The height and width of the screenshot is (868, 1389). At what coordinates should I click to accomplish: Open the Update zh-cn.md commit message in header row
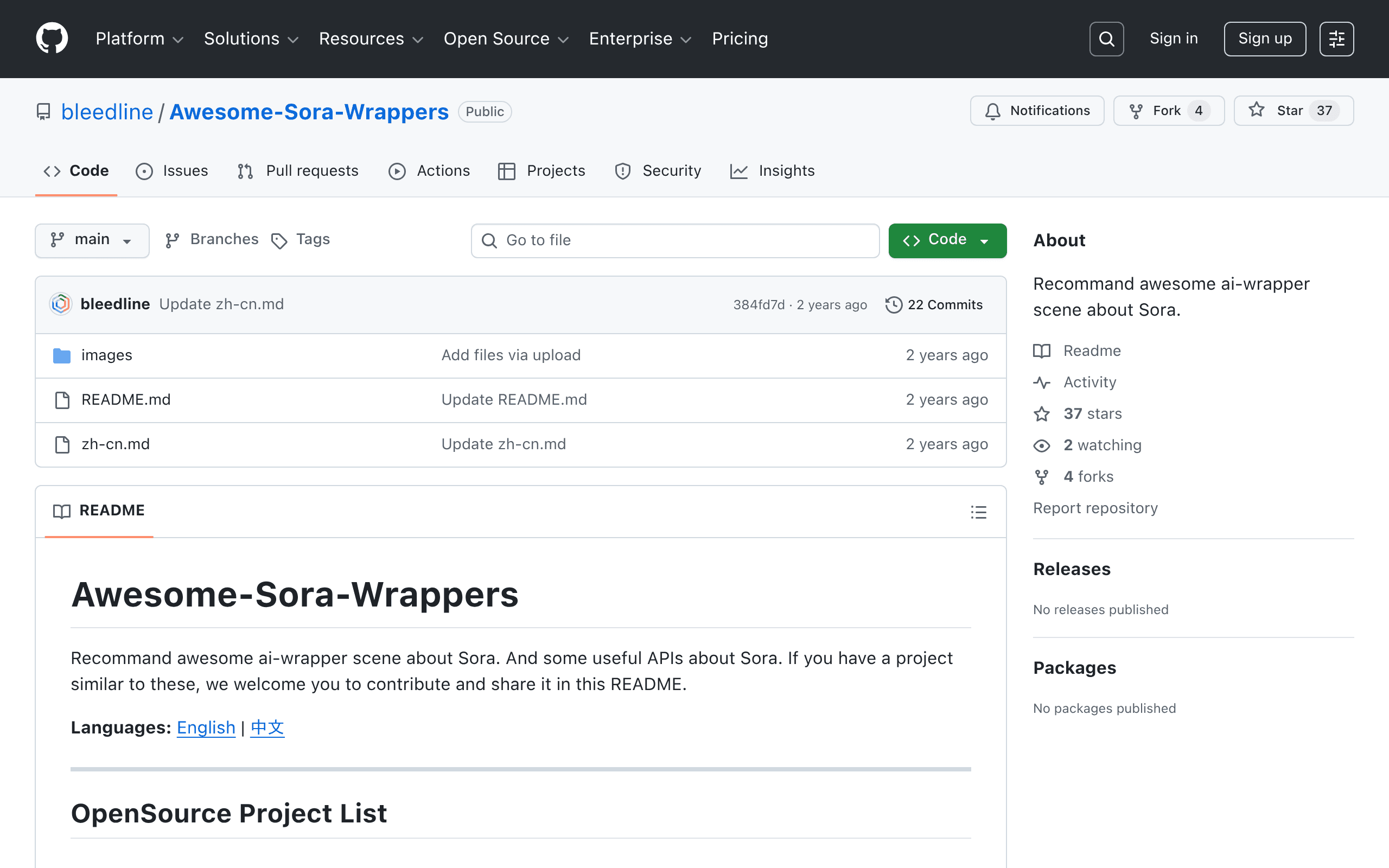point(221,304)
